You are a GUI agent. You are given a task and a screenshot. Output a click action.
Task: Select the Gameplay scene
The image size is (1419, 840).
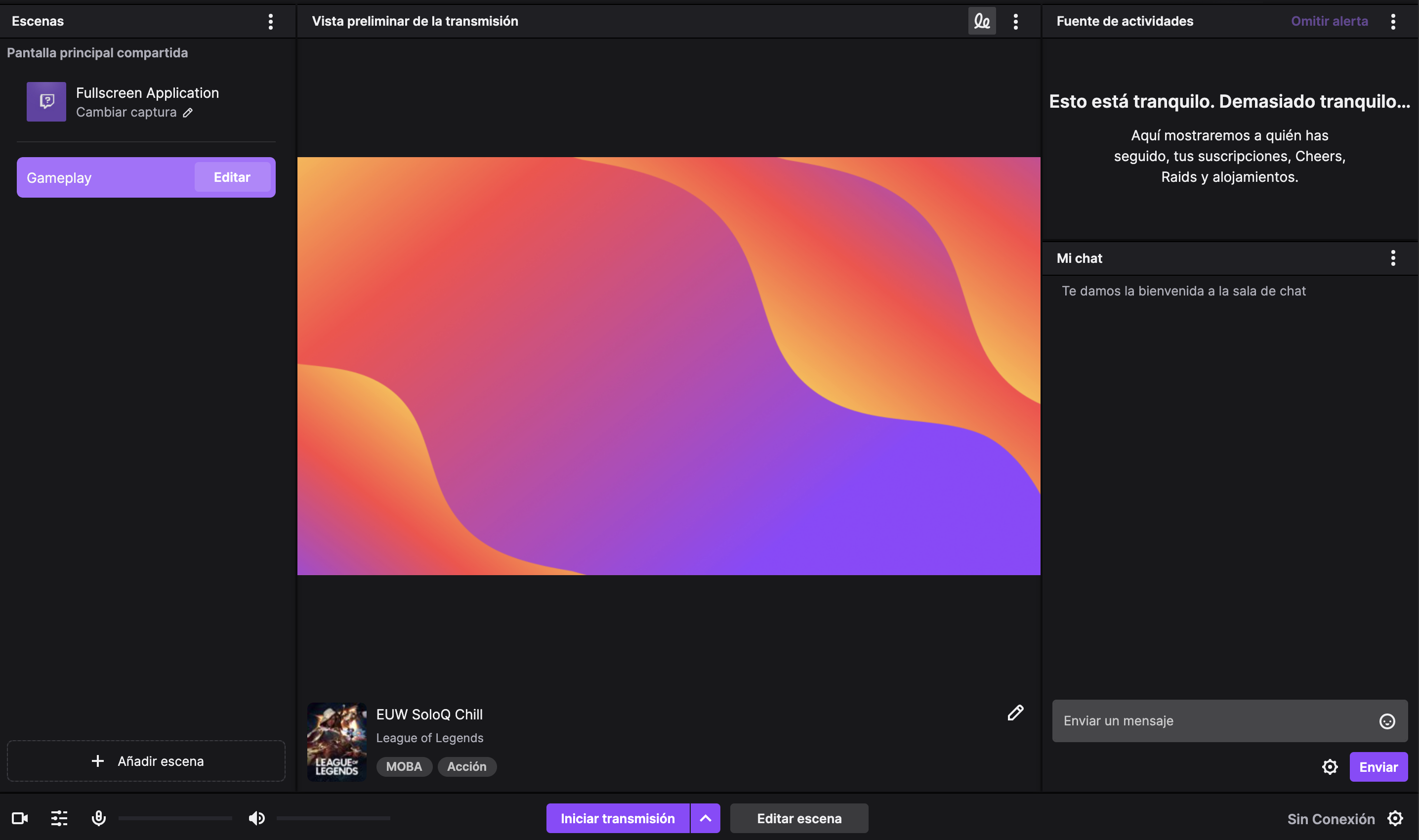146,177
